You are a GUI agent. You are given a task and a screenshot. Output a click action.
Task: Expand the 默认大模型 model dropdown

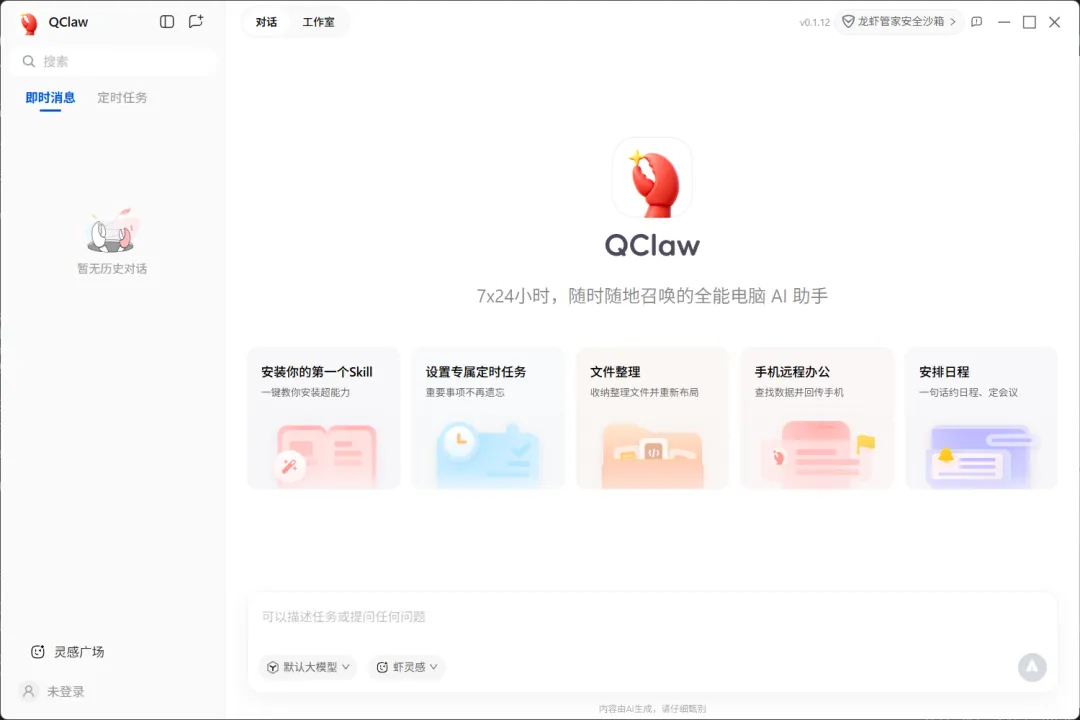coord(308,667)
